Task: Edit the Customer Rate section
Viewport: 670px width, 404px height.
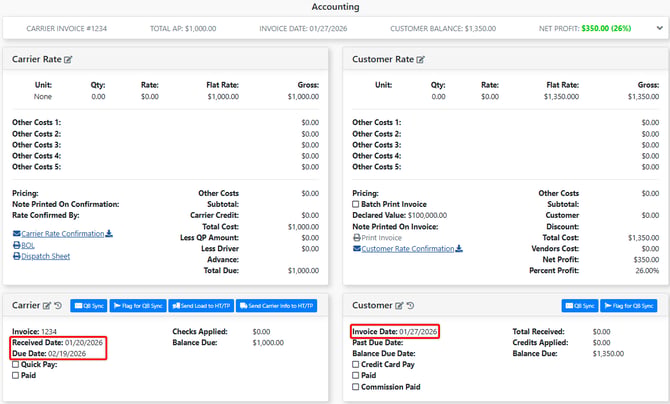Action: (420, 60)
